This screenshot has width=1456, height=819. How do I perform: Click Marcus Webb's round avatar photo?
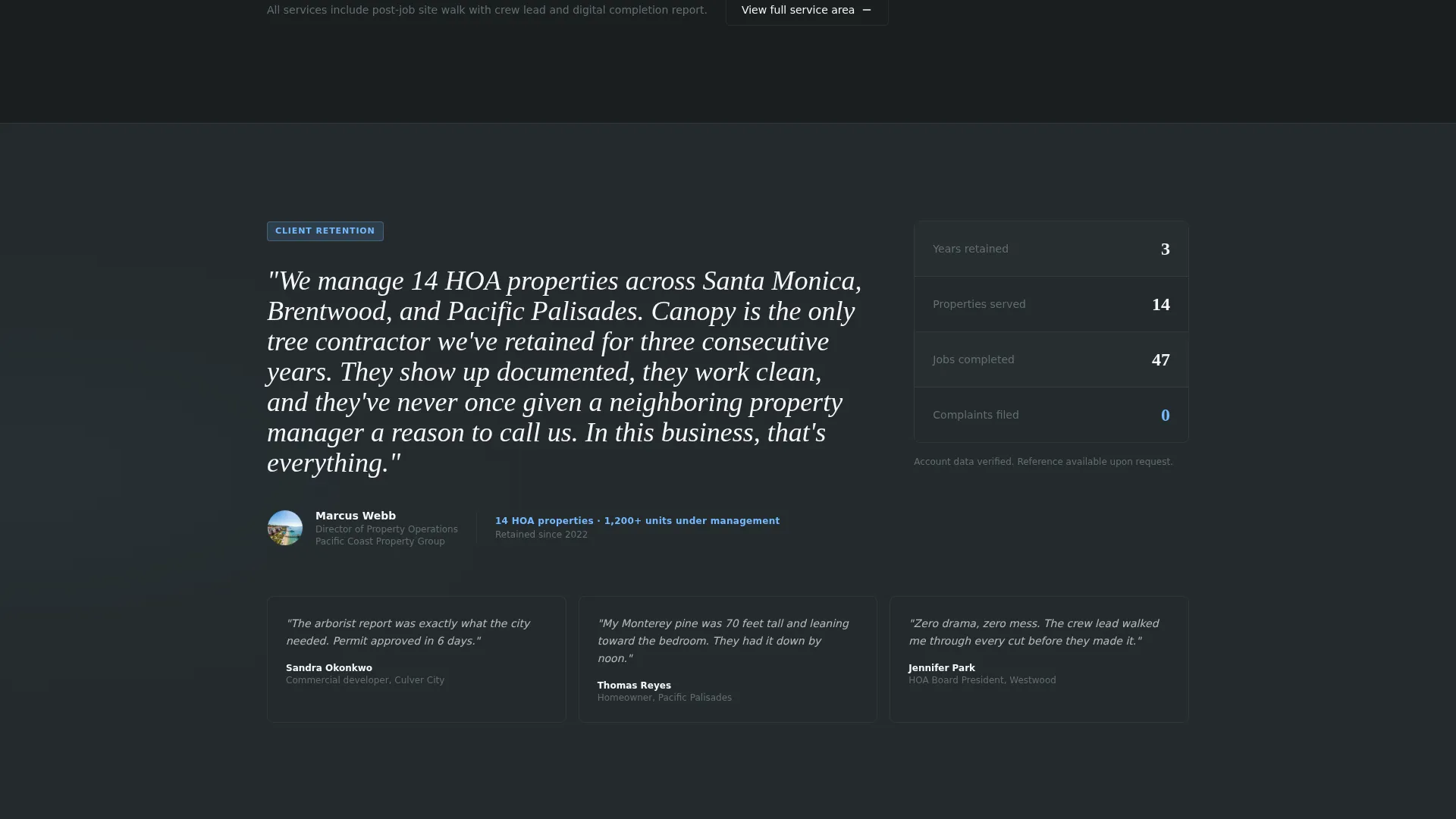click(285, 528)
